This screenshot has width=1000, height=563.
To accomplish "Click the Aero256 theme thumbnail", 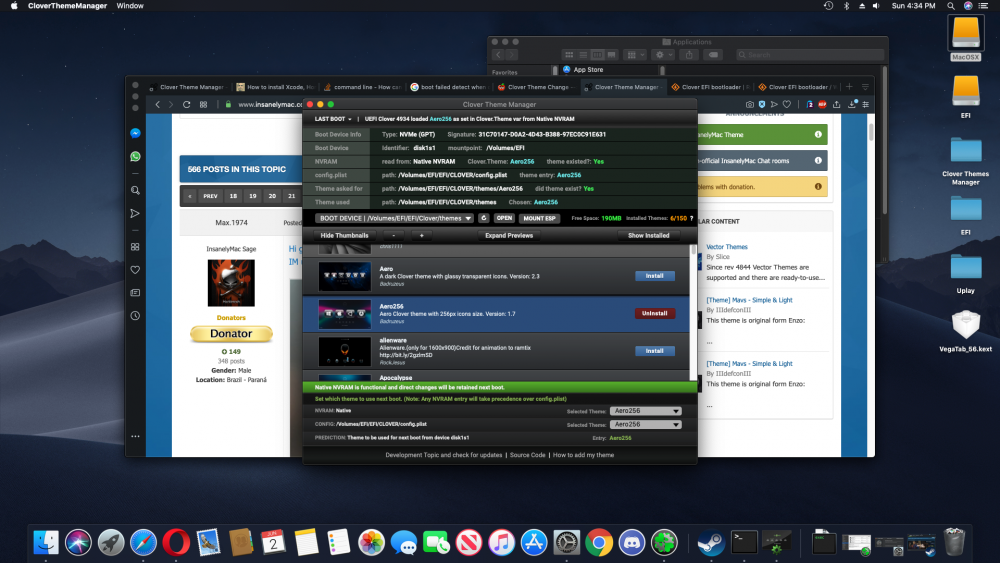I will [344, 314].
